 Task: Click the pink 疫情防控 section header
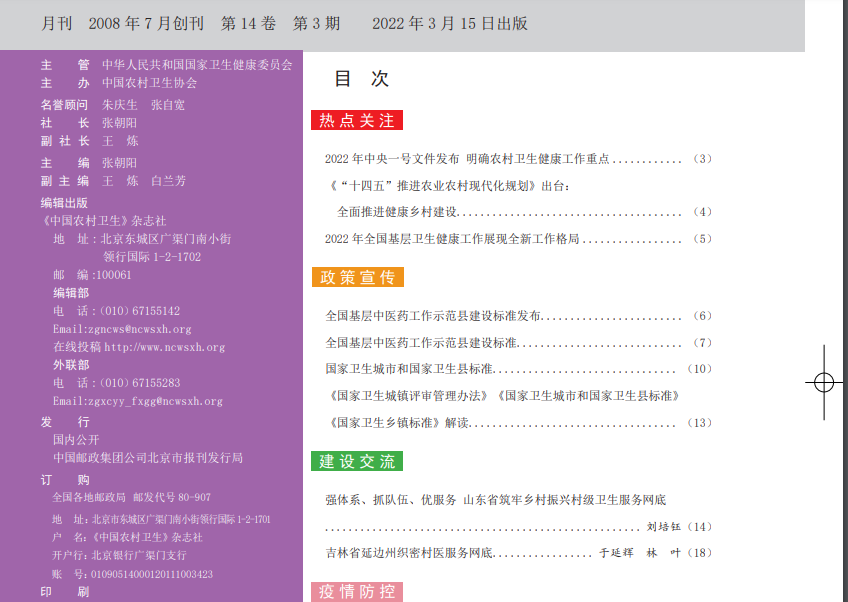tap(357, 592)
